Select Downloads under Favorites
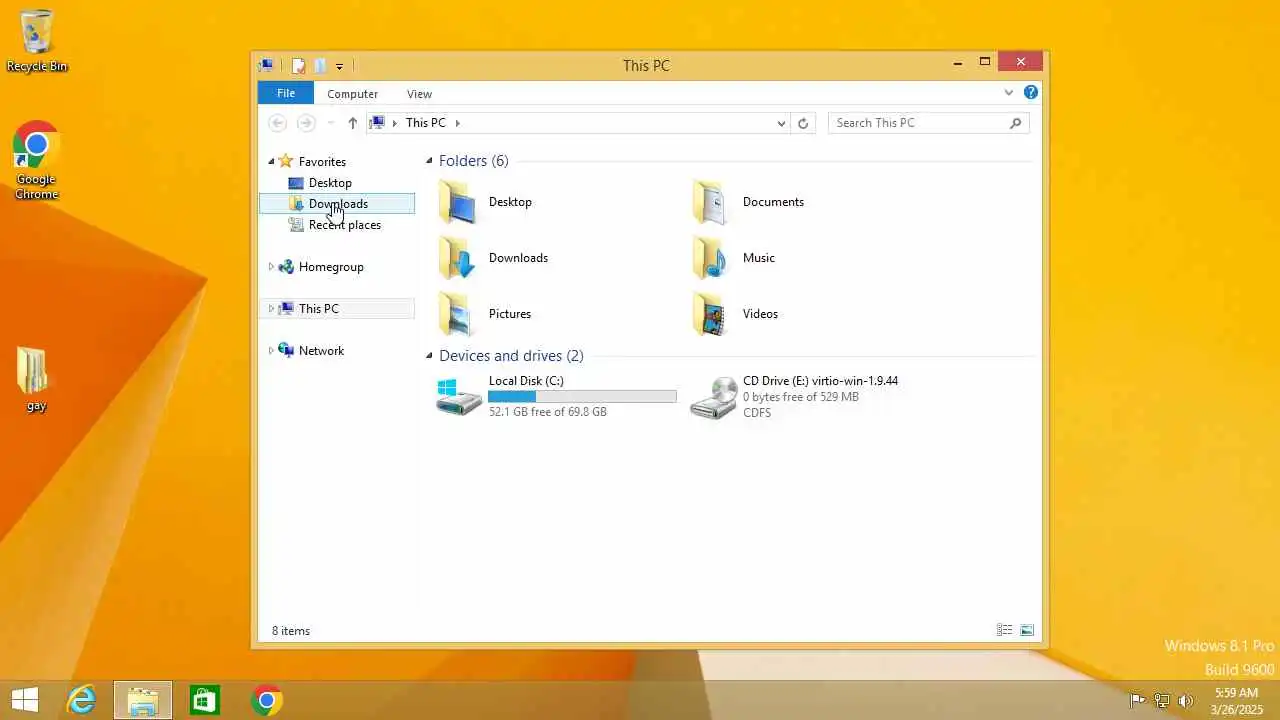 pos(338,204)
